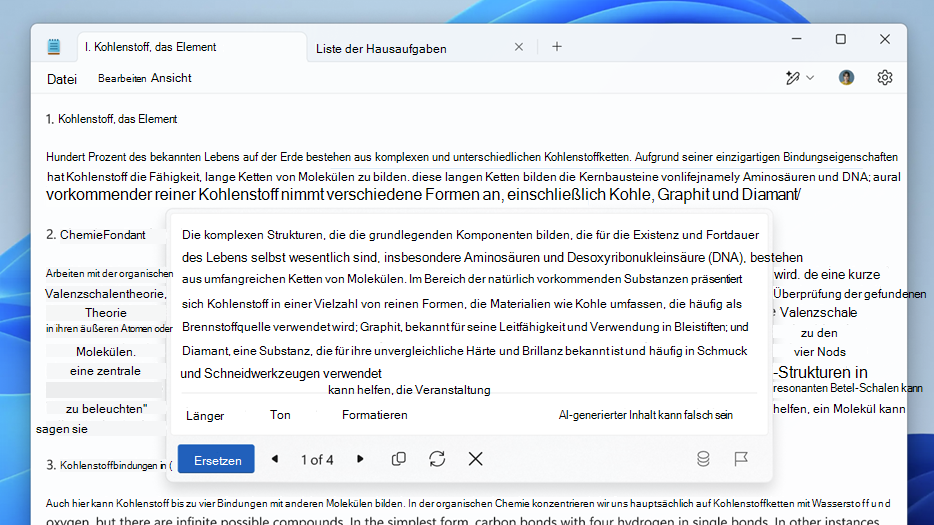The width and height of the screenshot is (934, 525).
Task: Click rewrite text 'Die komplexen Strukturen'
Action: 254,235
